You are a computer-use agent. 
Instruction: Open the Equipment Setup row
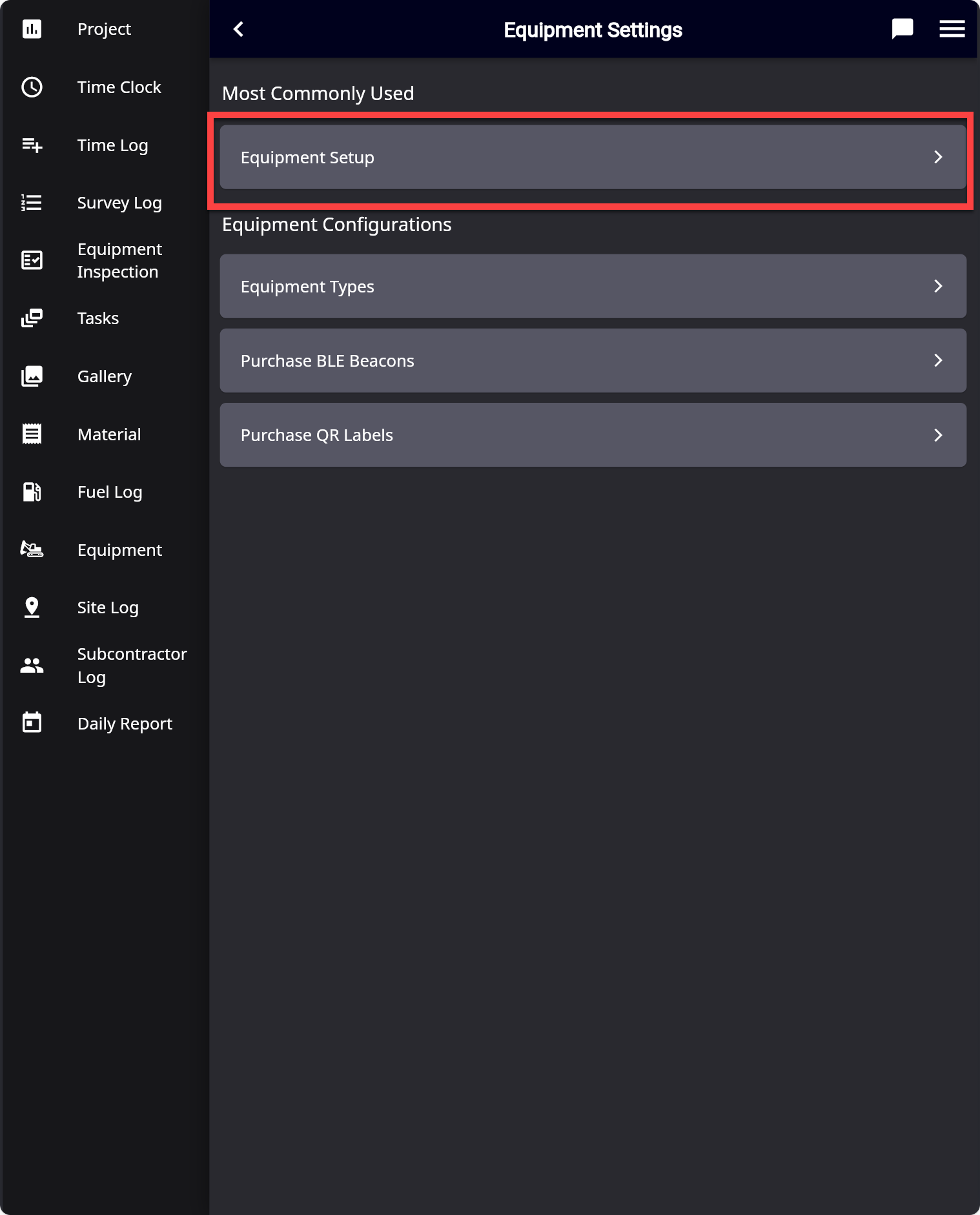click(593, 157)
